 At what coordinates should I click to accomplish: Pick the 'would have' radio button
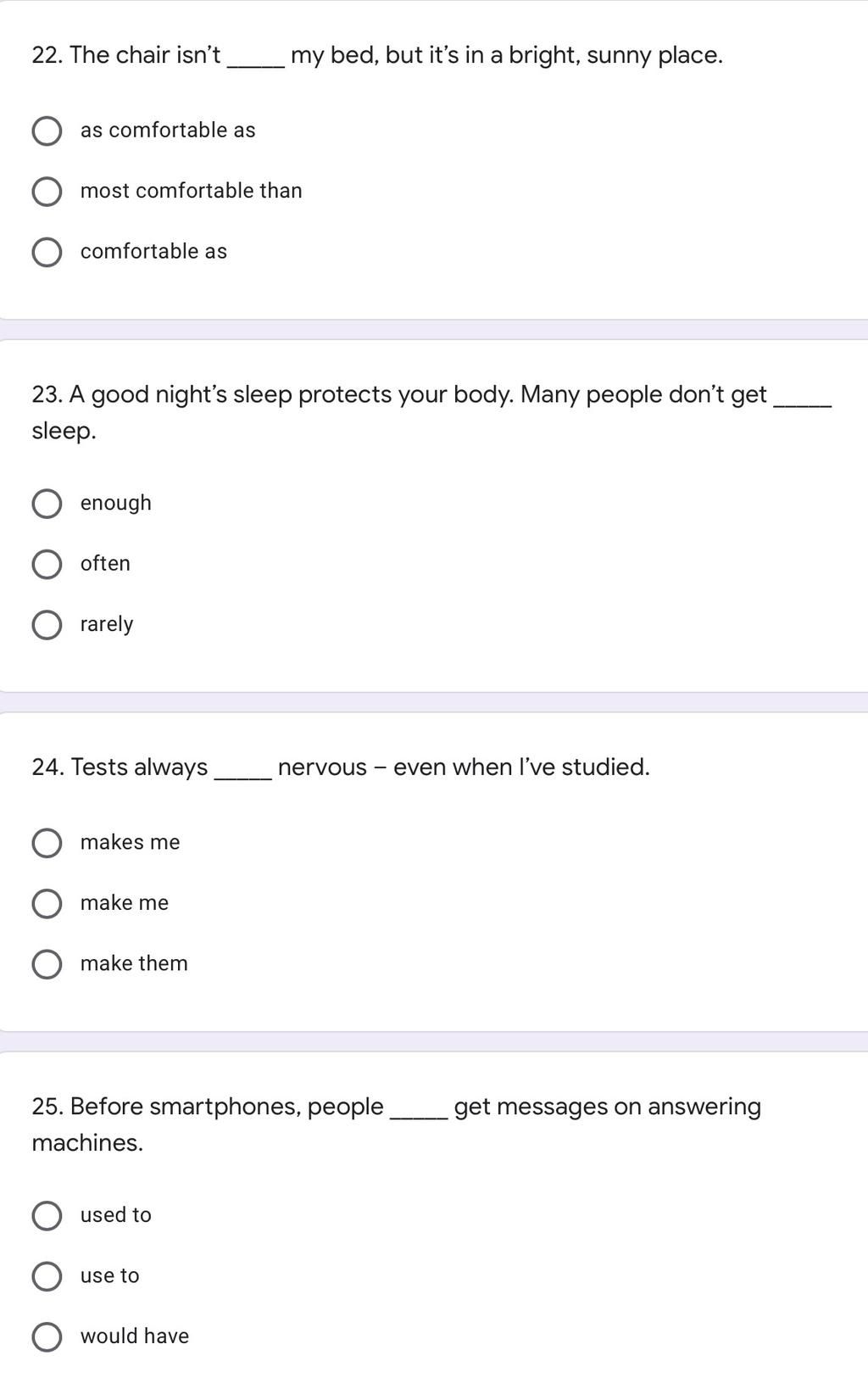(47, 1336)
